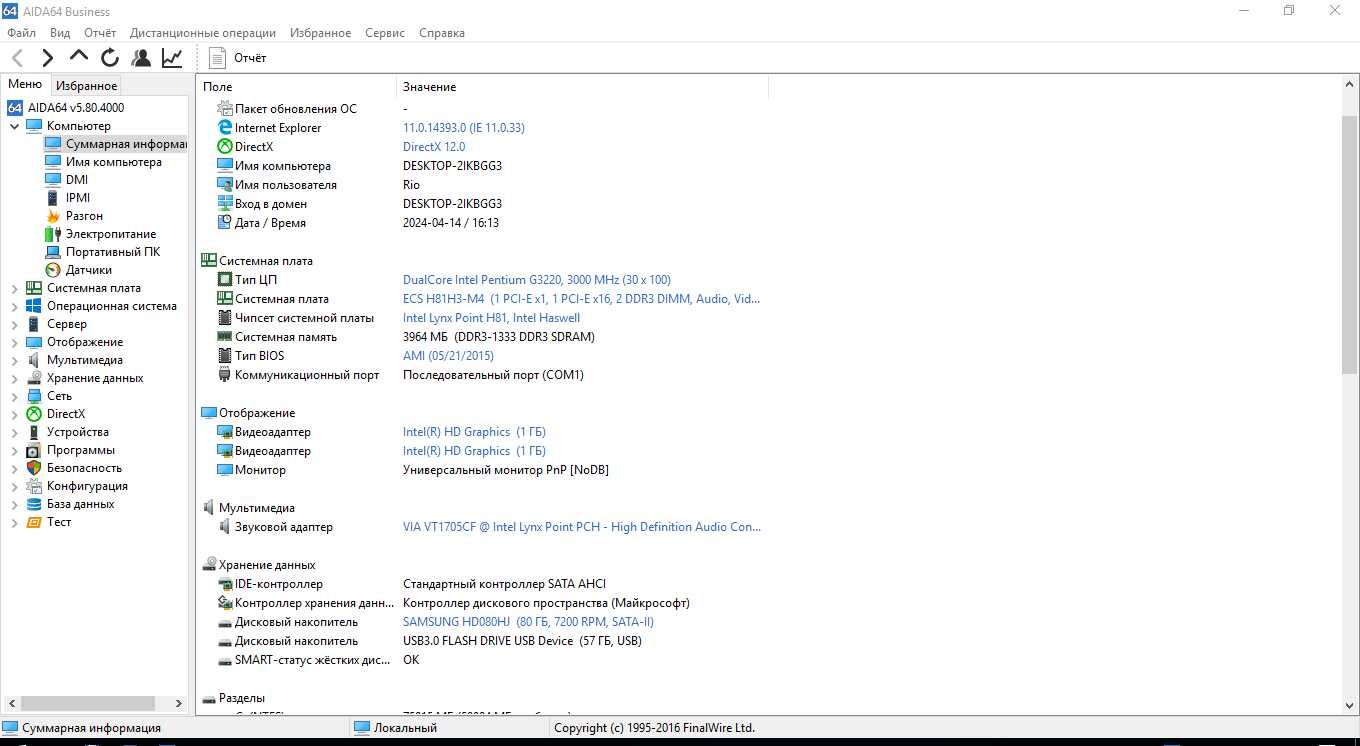Image resolution: width=1360 pixels, height=746 pixels.
Task: Click the USB3.0 FLASH DRIVE value
Action: click(x=522, y=641)
